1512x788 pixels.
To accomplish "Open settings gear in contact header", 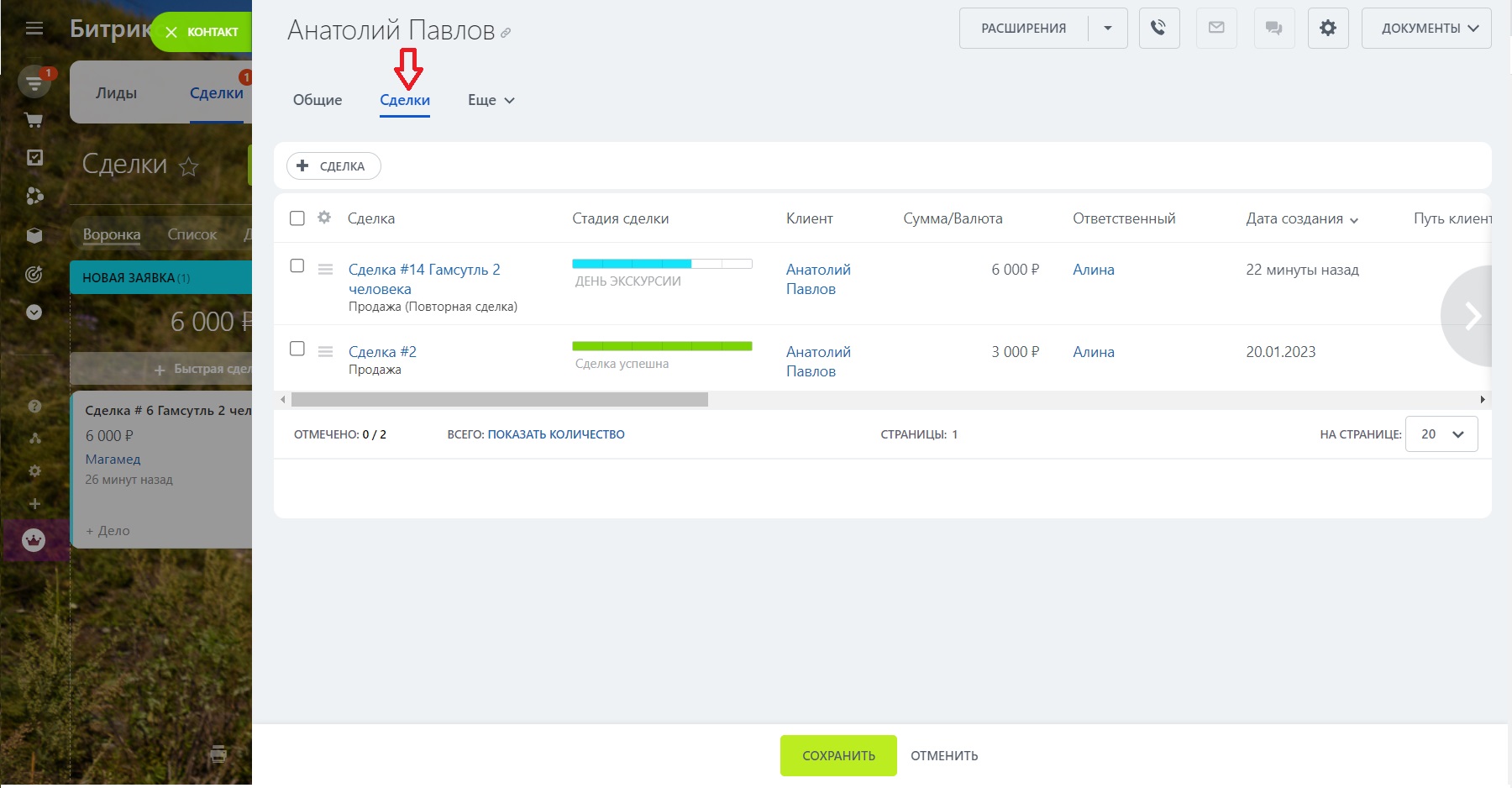I will (x=1328, y=29).
